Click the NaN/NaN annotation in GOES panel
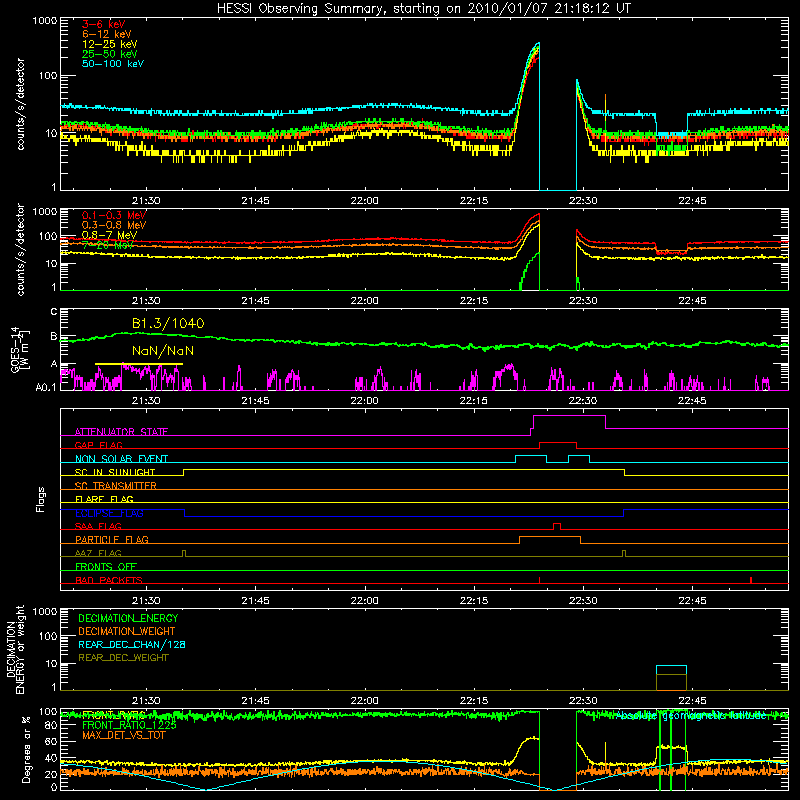 coord(163,351)
